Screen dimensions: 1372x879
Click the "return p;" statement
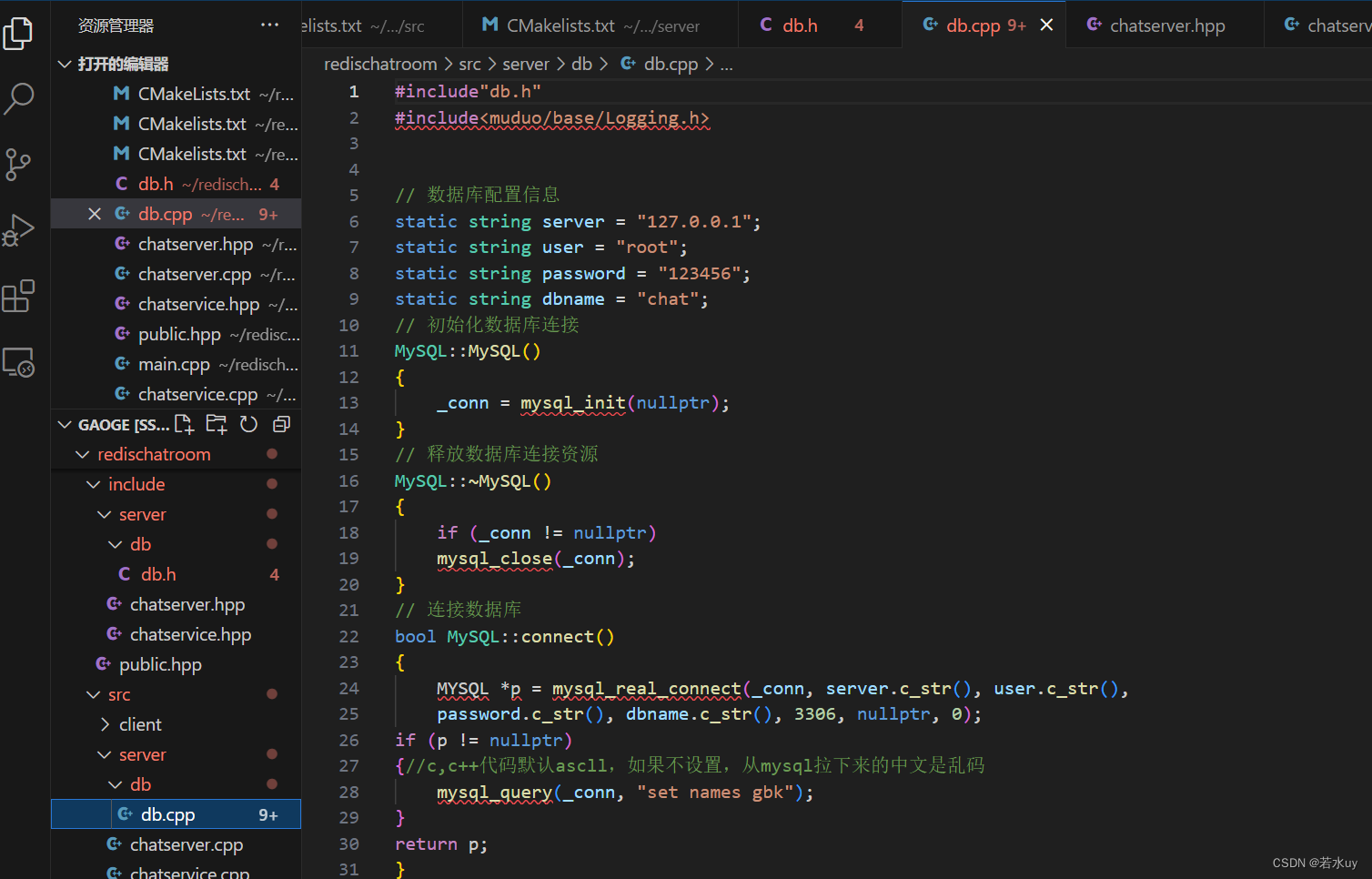[441, 844]
